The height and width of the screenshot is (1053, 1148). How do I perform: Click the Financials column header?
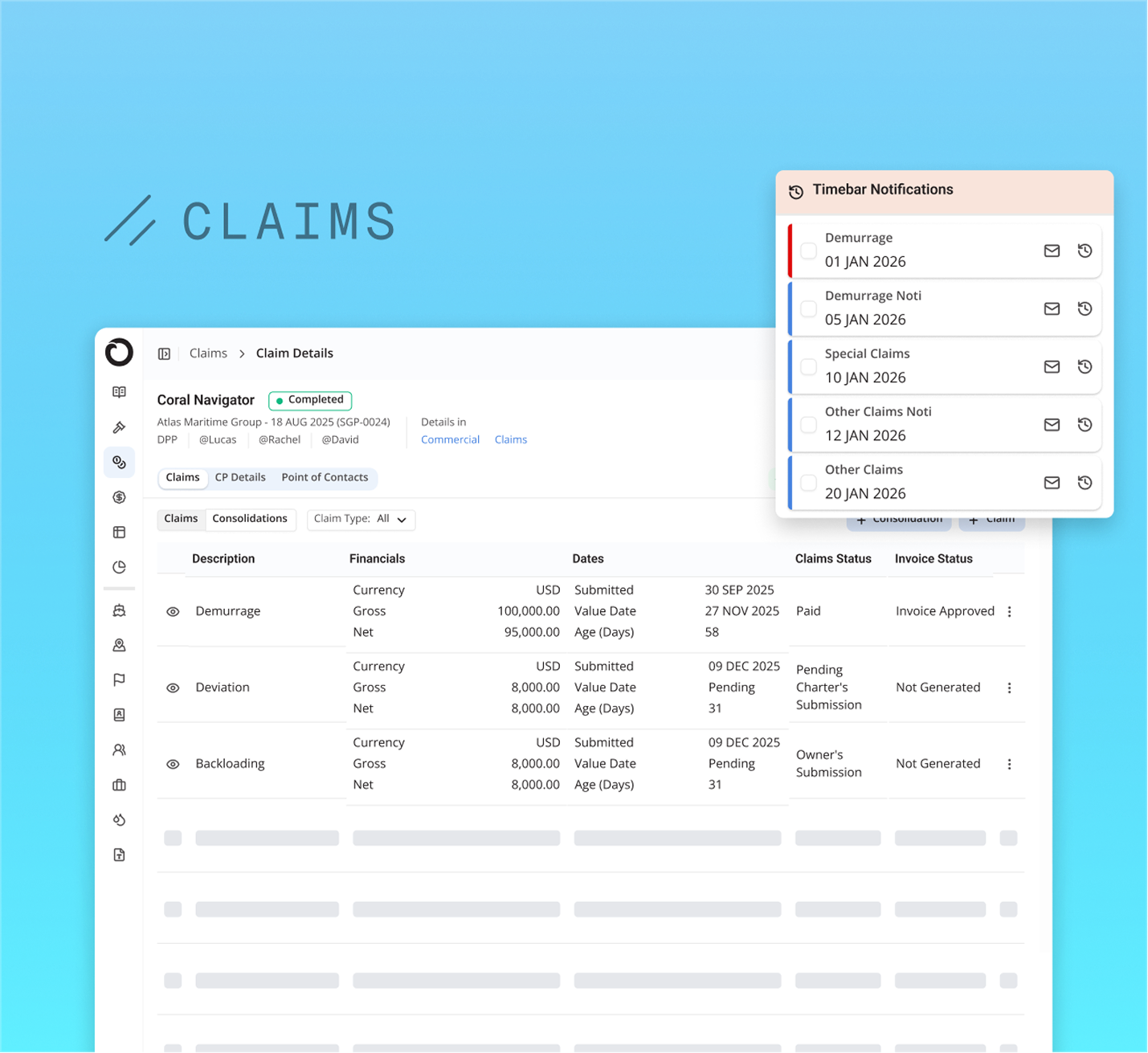click(x=377, y=559)
